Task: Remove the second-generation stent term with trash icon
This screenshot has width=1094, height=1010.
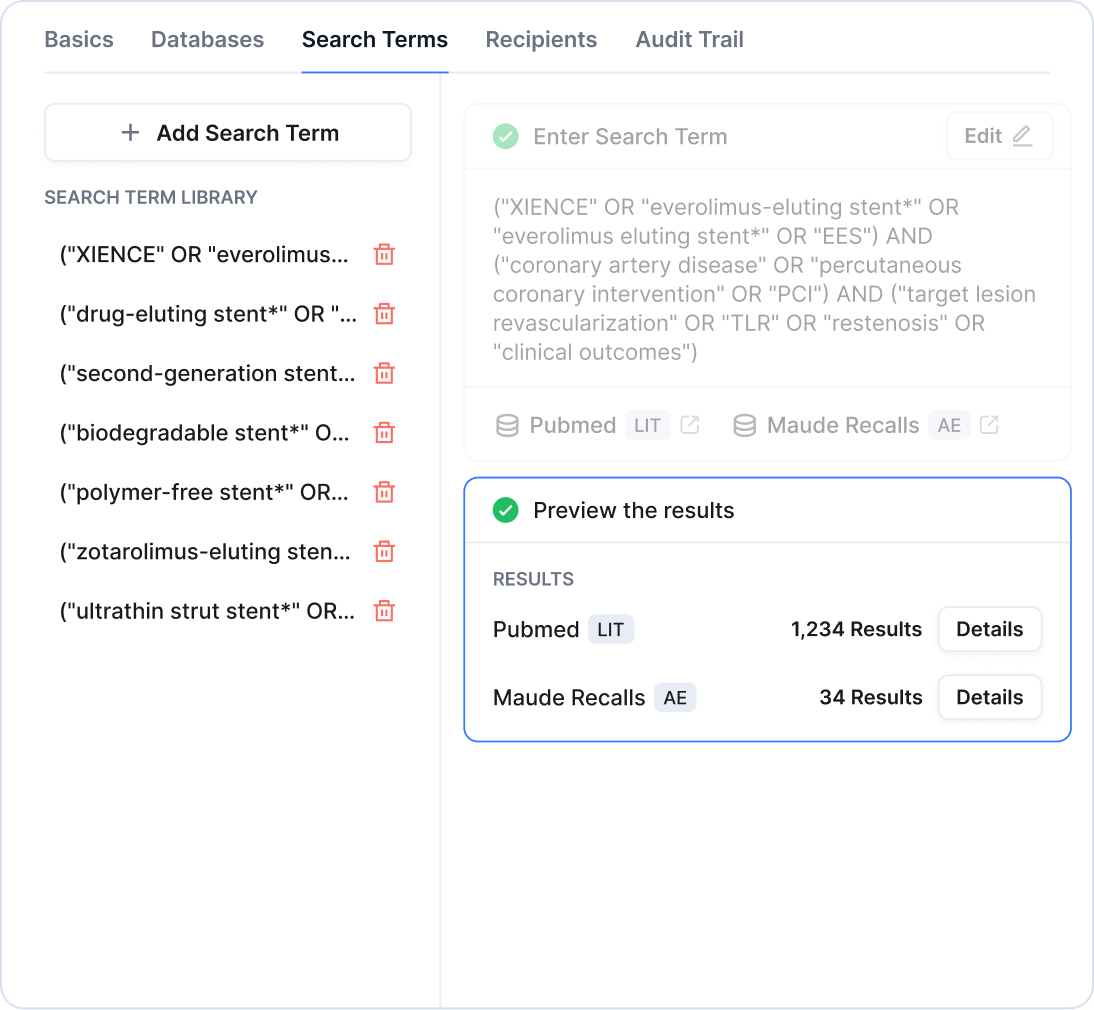Action: [x=384, y=373]
